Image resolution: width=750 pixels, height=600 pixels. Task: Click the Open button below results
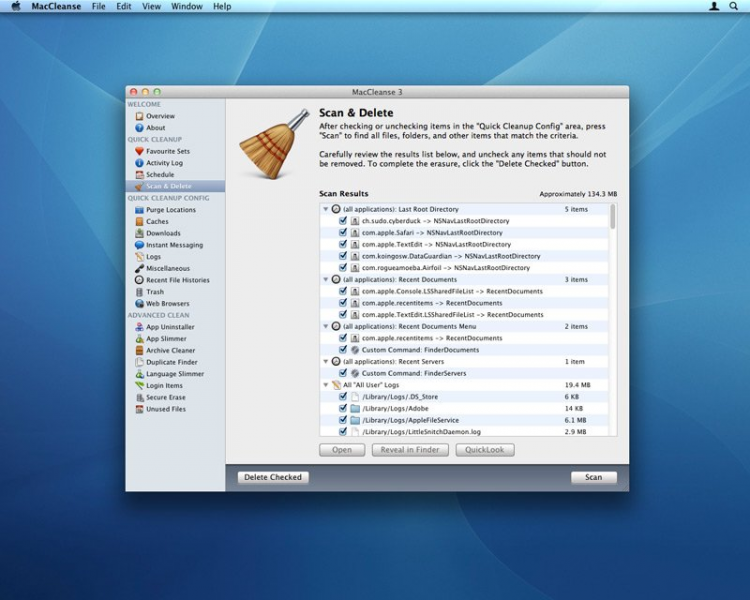(342, 450)
